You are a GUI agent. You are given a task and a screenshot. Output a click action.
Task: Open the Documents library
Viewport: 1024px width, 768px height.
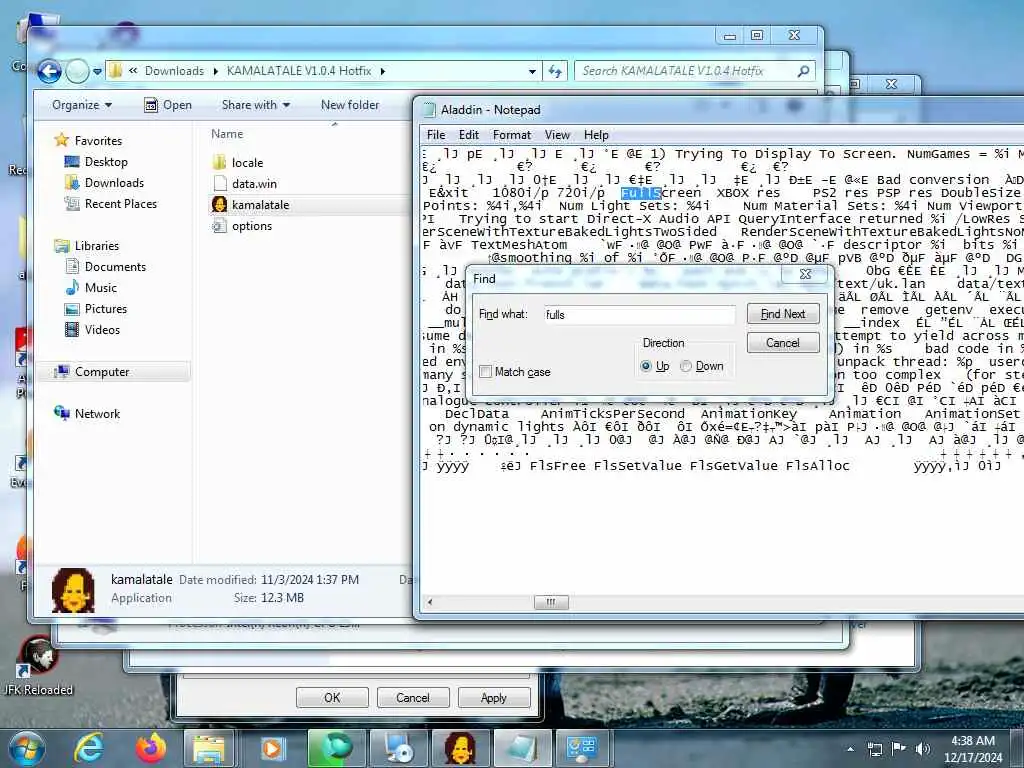tap(115, 266)
